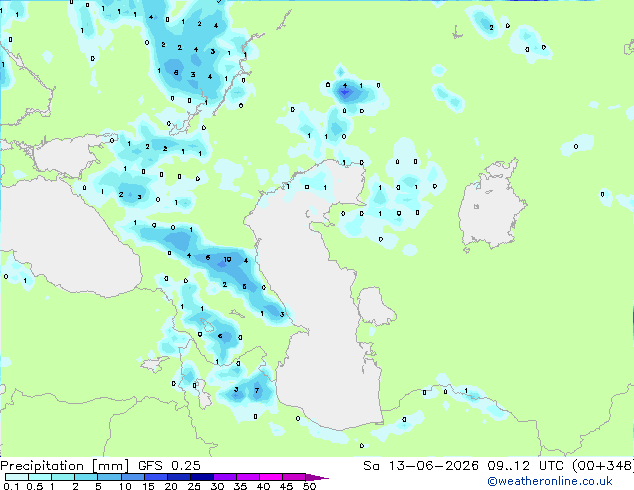The image size is (634, 490).
Task: Click the "GFS 0.25" model label
Action: click(x=169, y=466)
